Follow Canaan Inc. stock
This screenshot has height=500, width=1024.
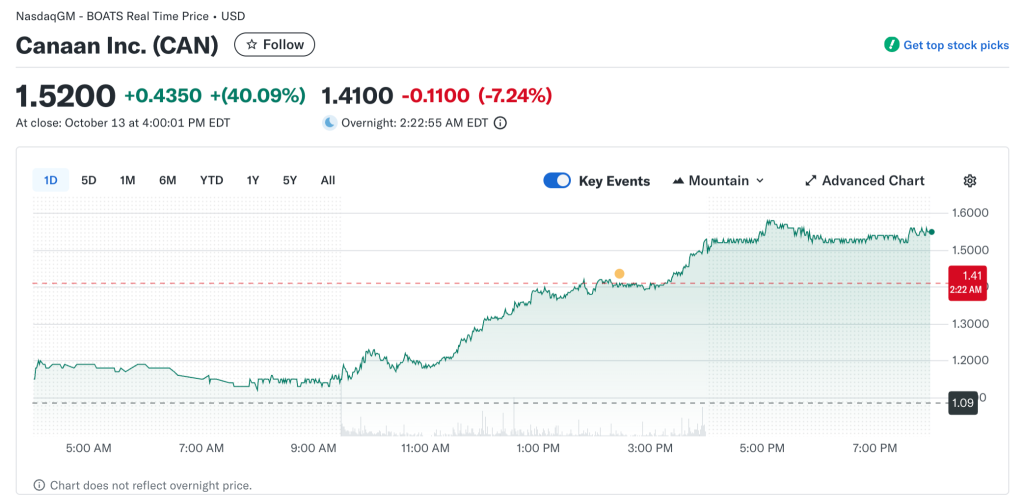coord(274,45)
